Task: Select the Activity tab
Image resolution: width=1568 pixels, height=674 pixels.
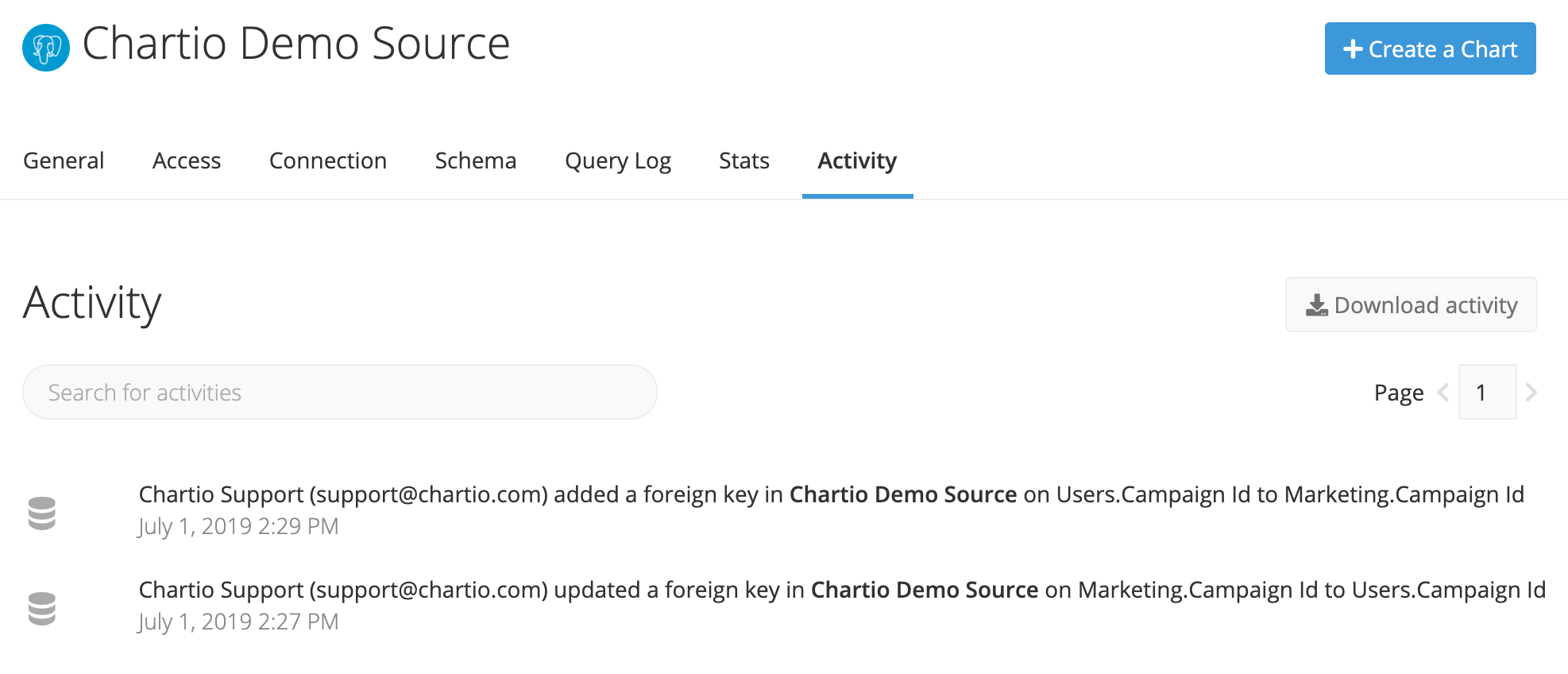Action: [858, 161]
